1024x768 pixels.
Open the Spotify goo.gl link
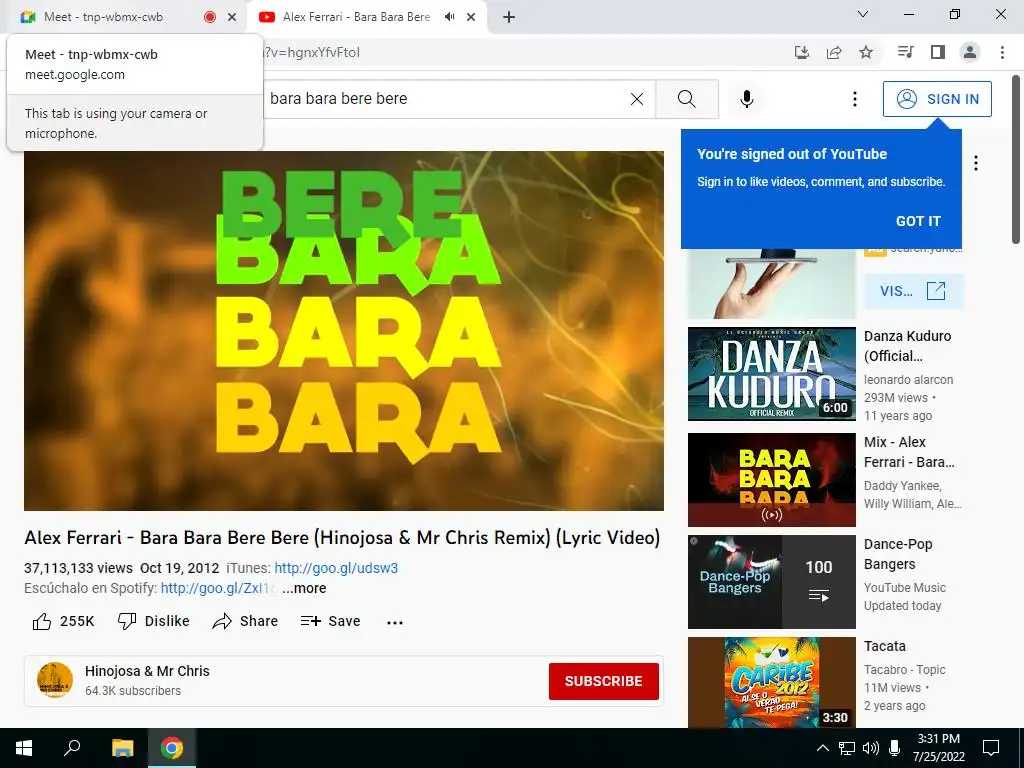tap(218, 588)
